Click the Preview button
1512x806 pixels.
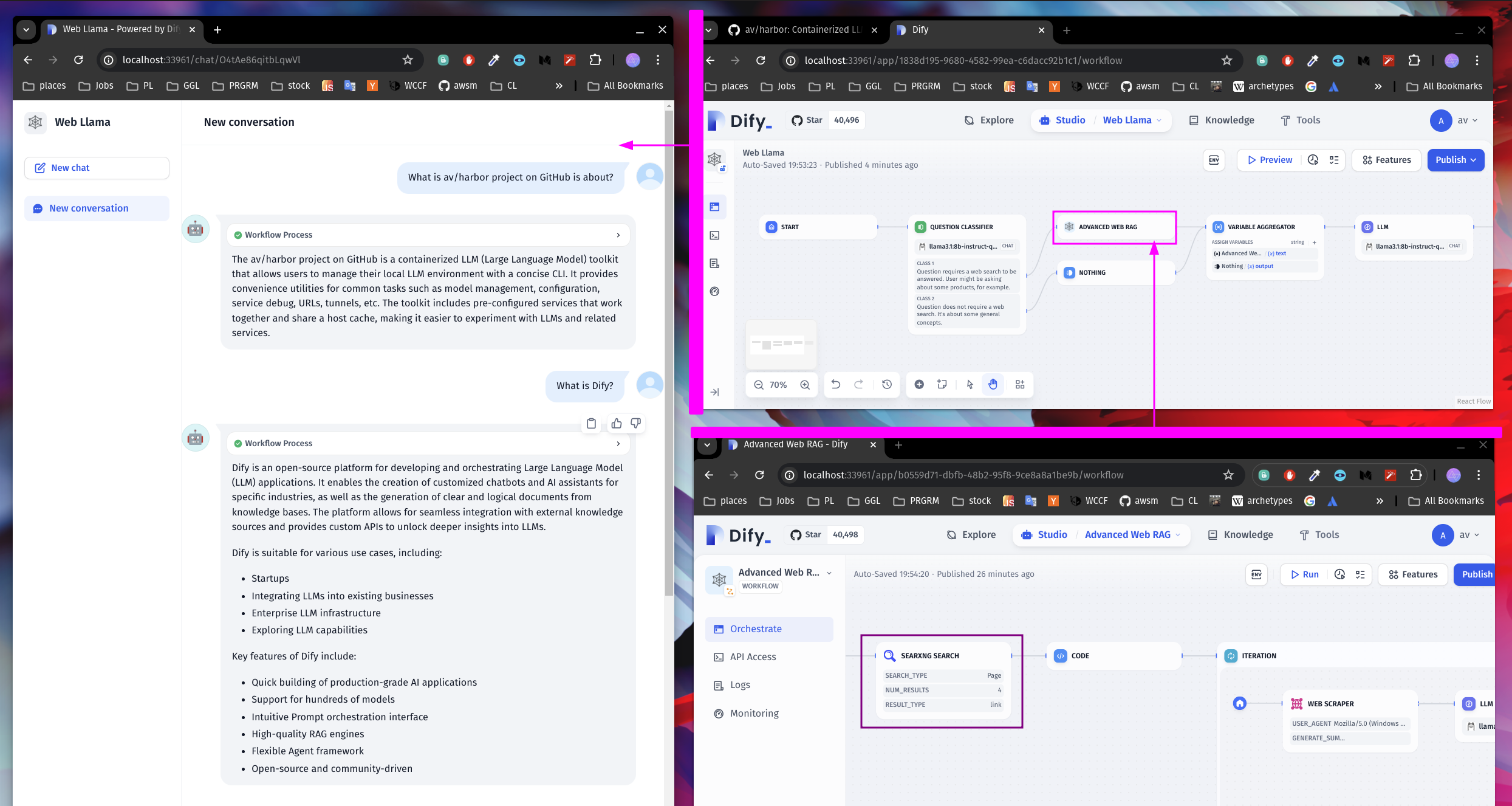(1270, 160)
